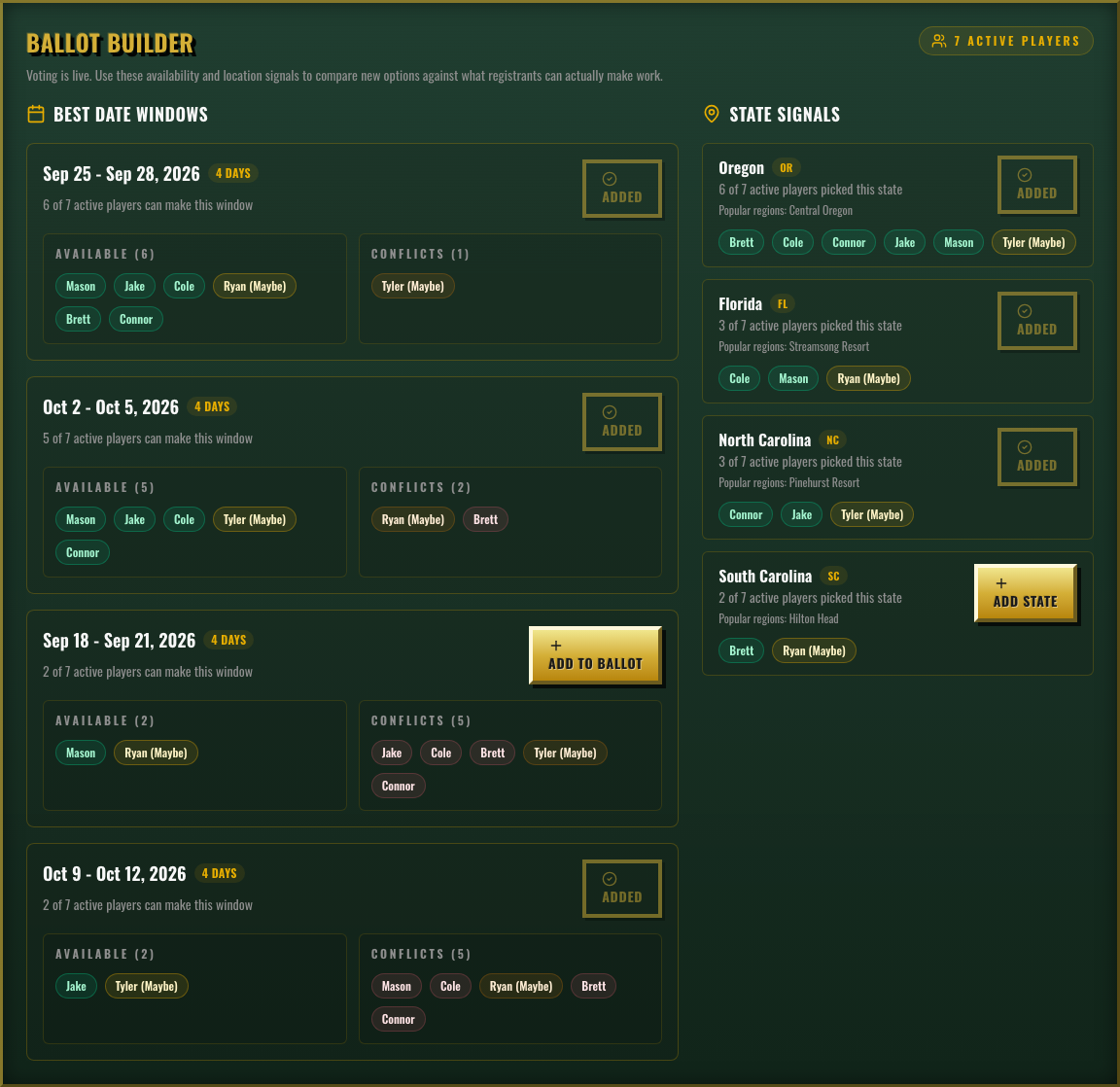Click the checkmark icon on Sep 25 ADDED button
This screenshot has height=1087, width=1120.
click(x=609, y=178)
